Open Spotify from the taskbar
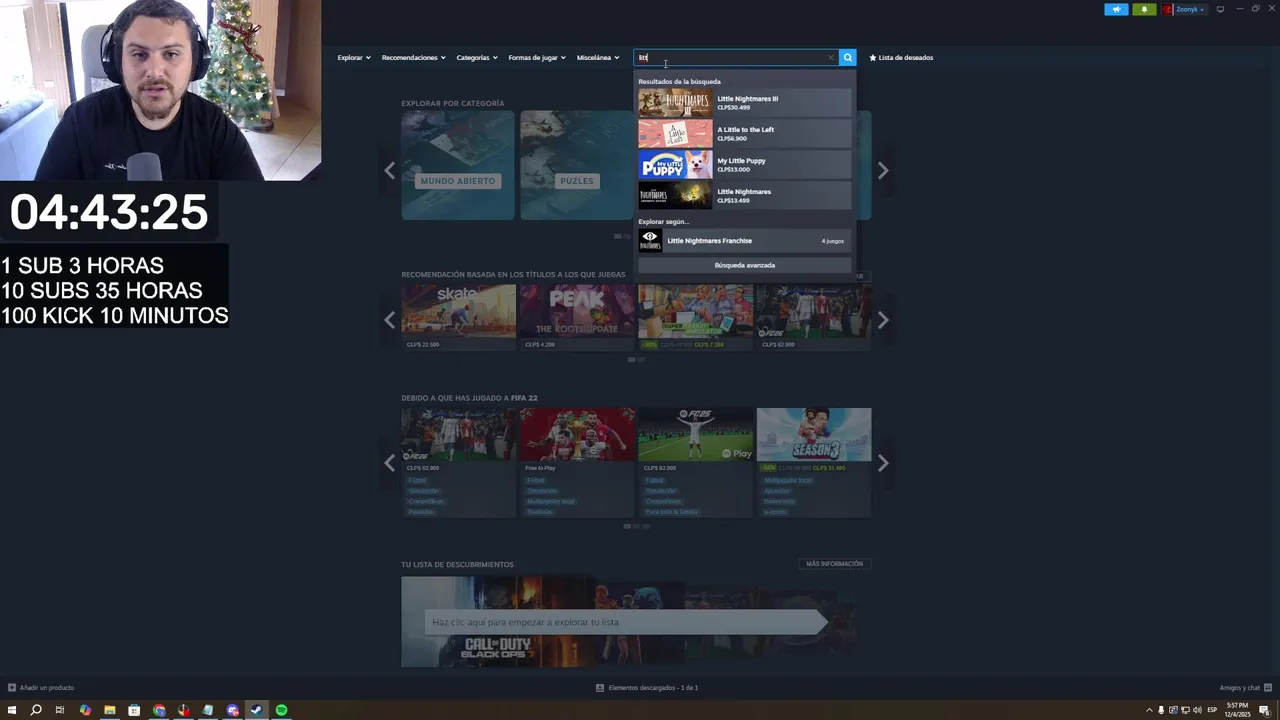 [282, 710]
